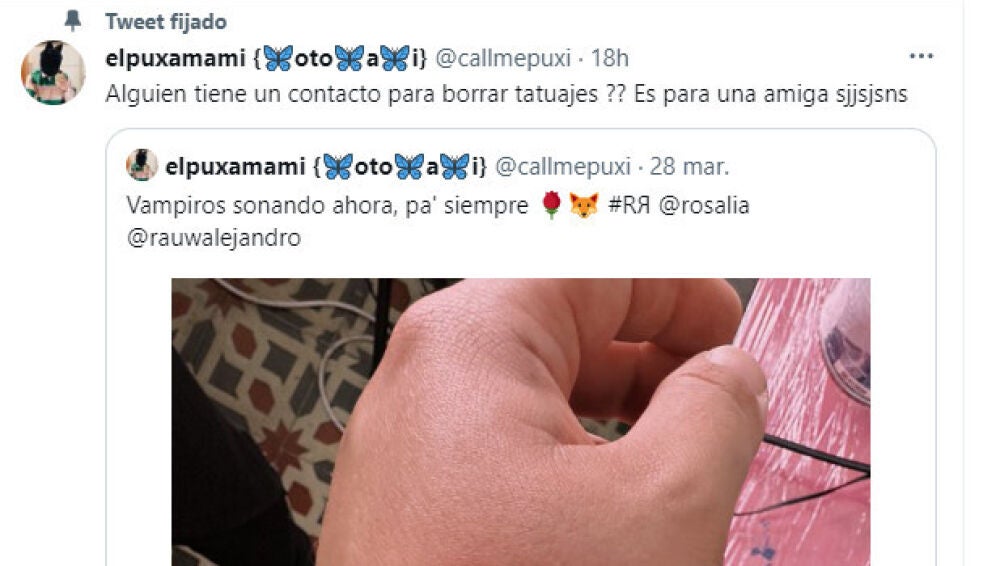The height and width of the screenshot is (566, 1000).
Task: Click the butterfly emoji after 'oto' in top name
Action: click(349, 58)
